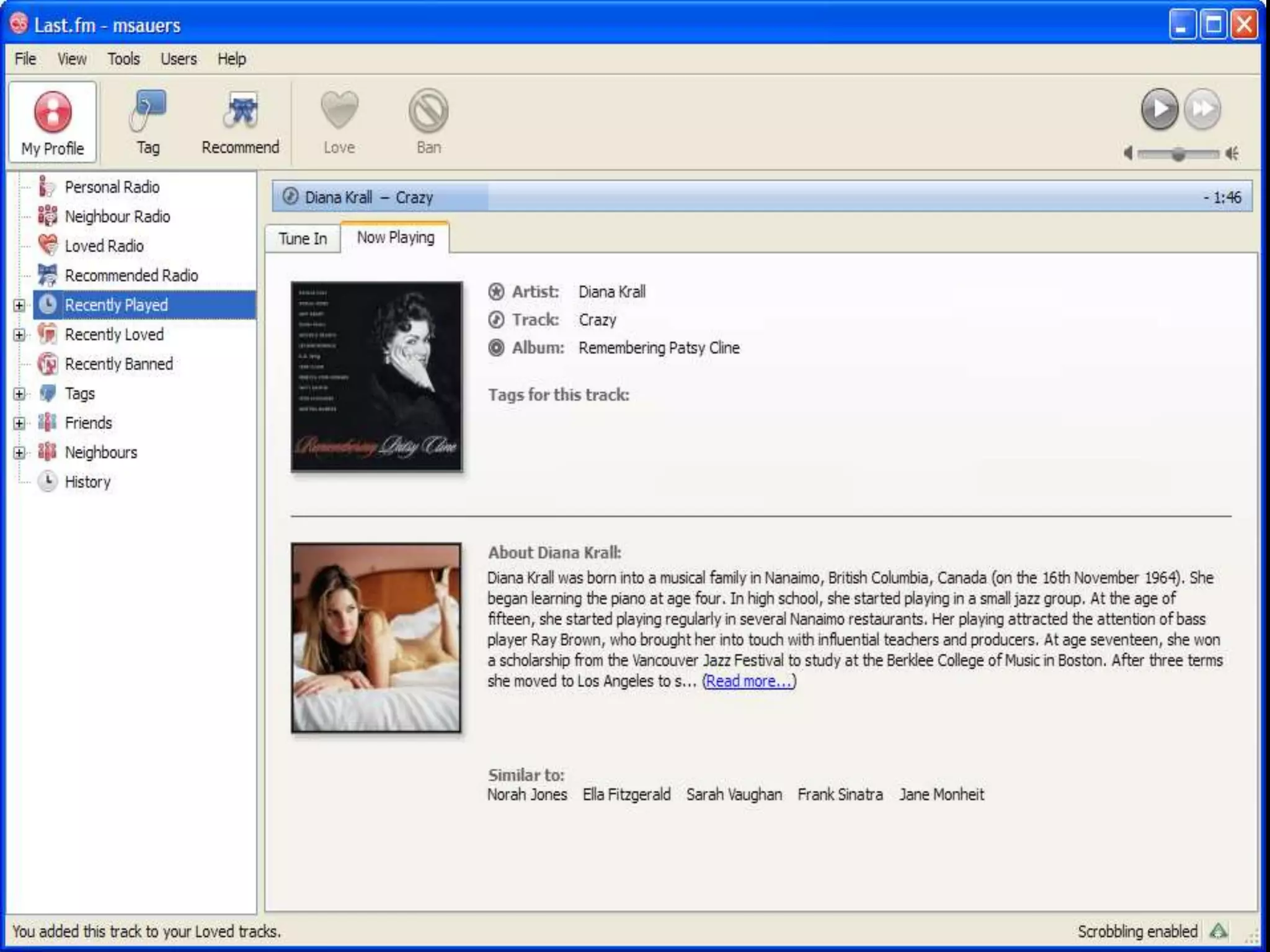Click the remaining time - 1:46

click(1222, 198)
